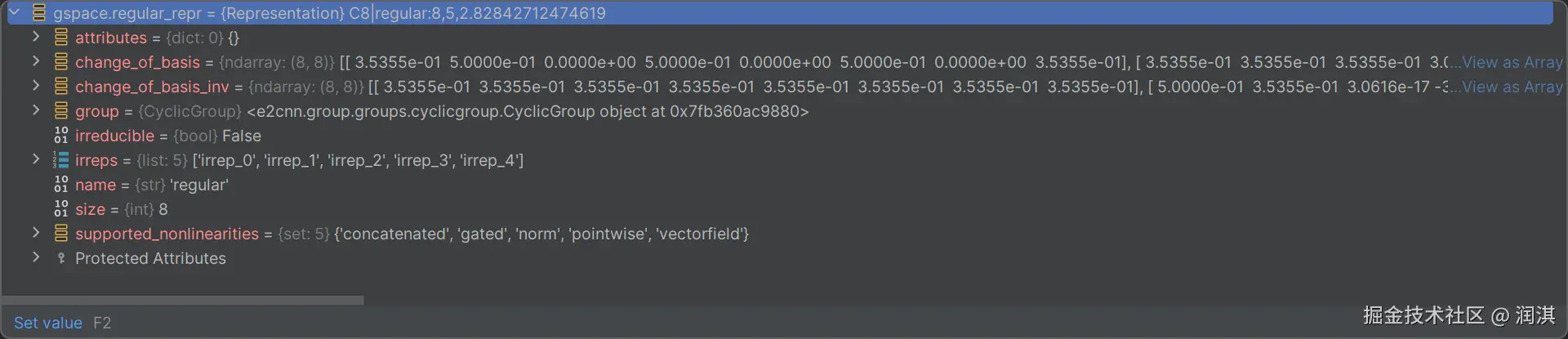Click the Protected Attributes icon
The image size is (1568, 339).
pos(61,258)
